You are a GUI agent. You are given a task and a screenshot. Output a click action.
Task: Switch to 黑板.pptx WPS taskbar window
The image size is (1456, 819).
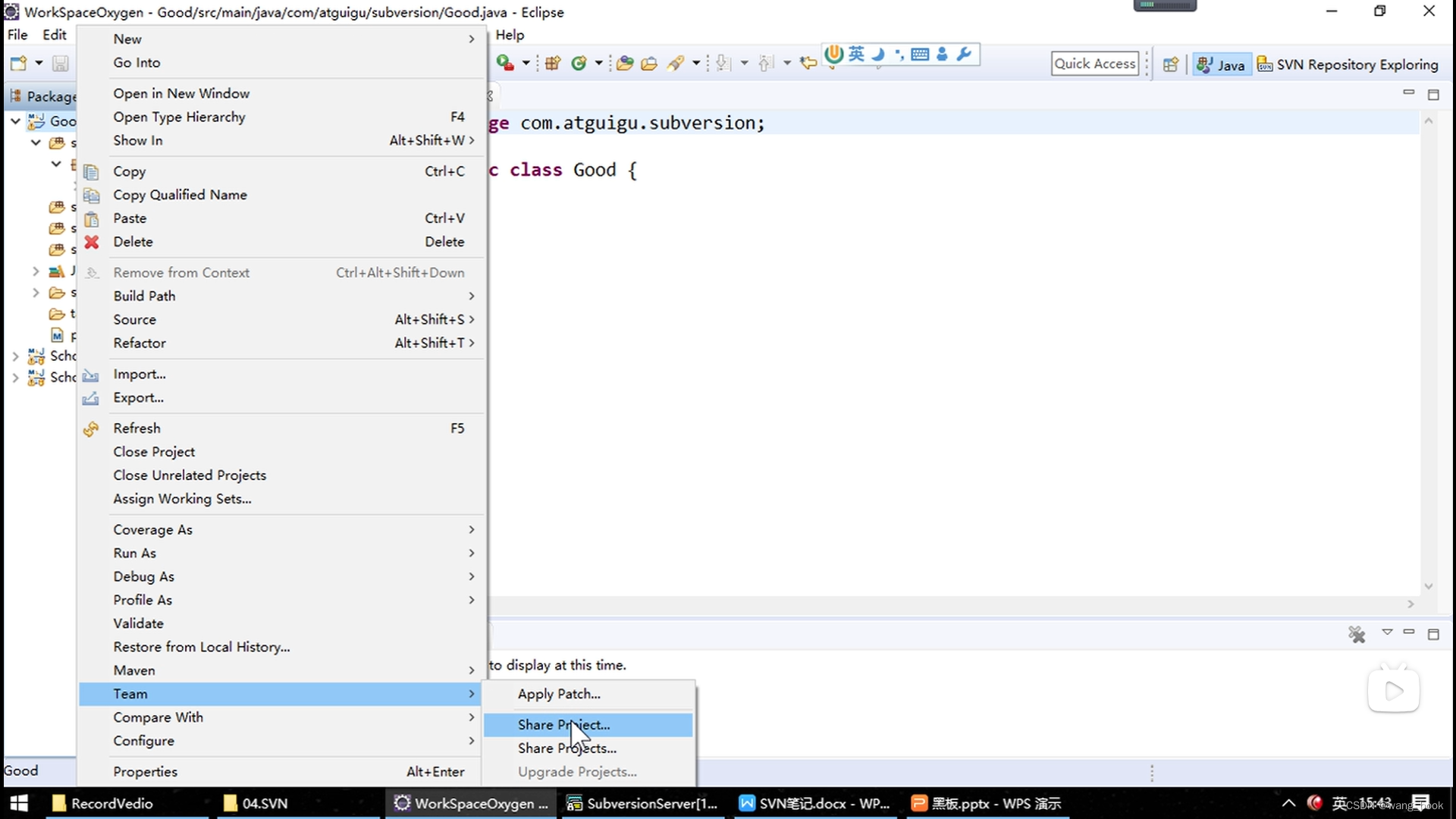[987, 803]
